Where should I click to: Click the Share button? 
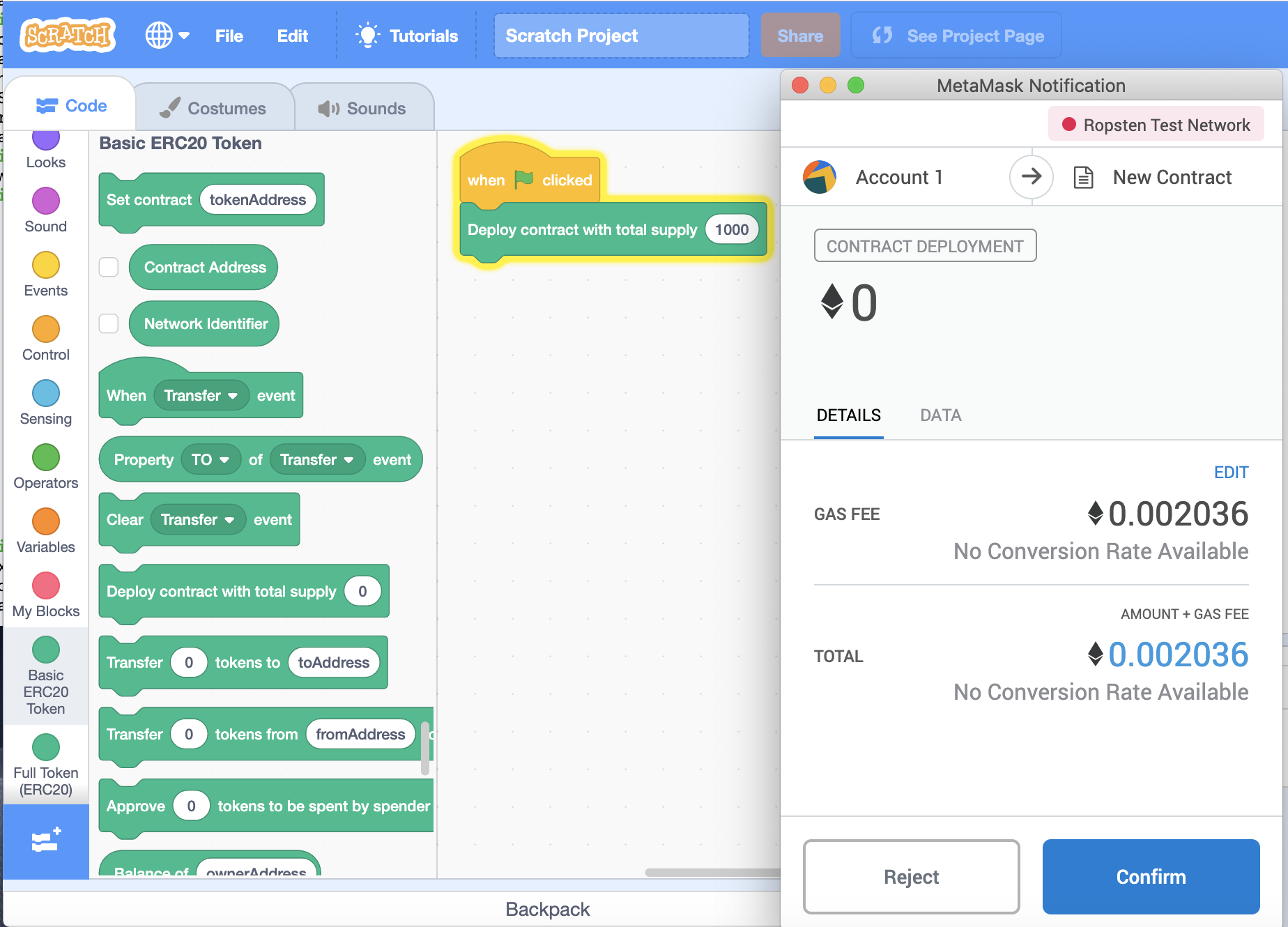tap(800, 36)
